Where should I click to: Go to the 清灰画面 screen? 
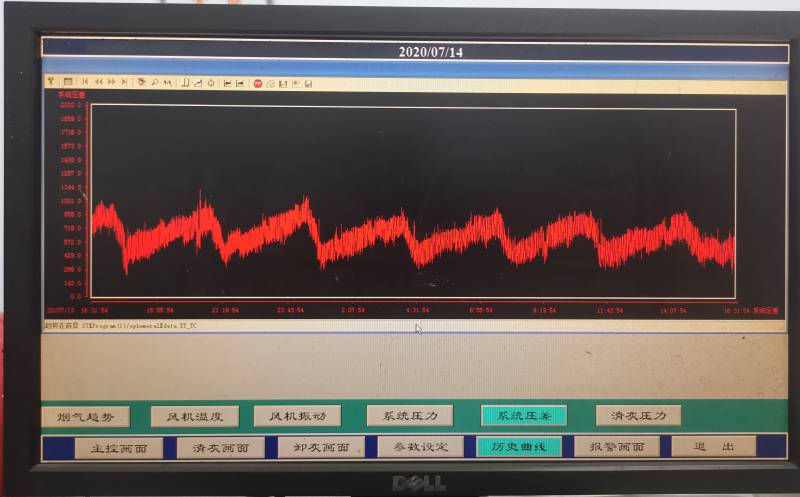click(220, 447)
